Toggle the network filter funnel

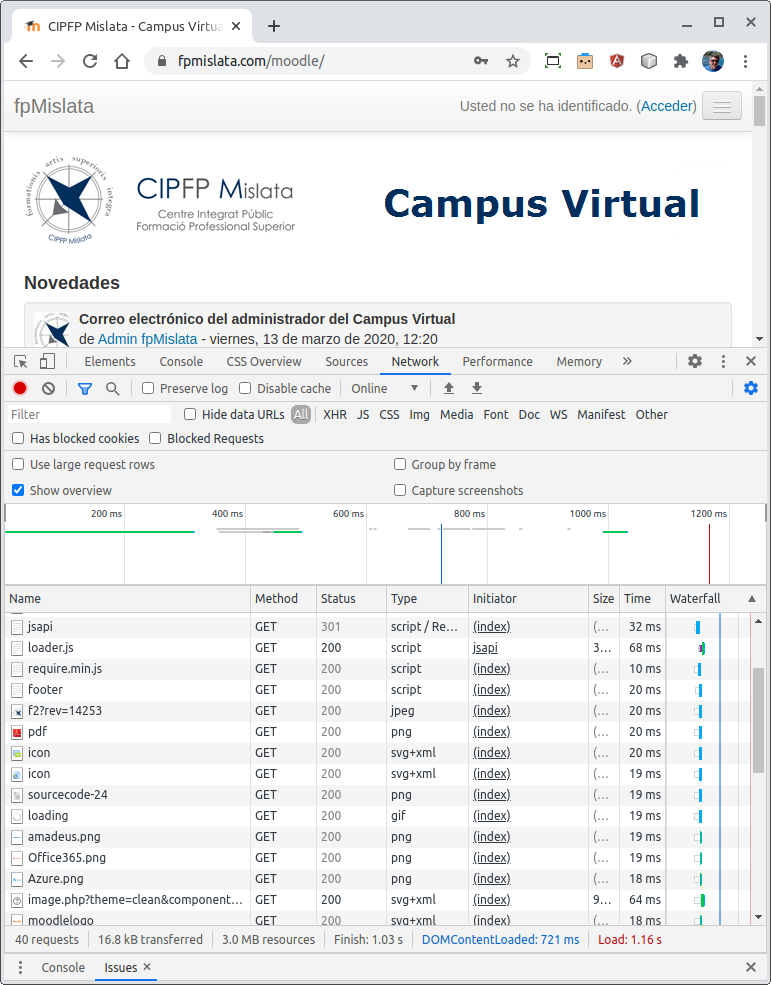pos(85,389)
